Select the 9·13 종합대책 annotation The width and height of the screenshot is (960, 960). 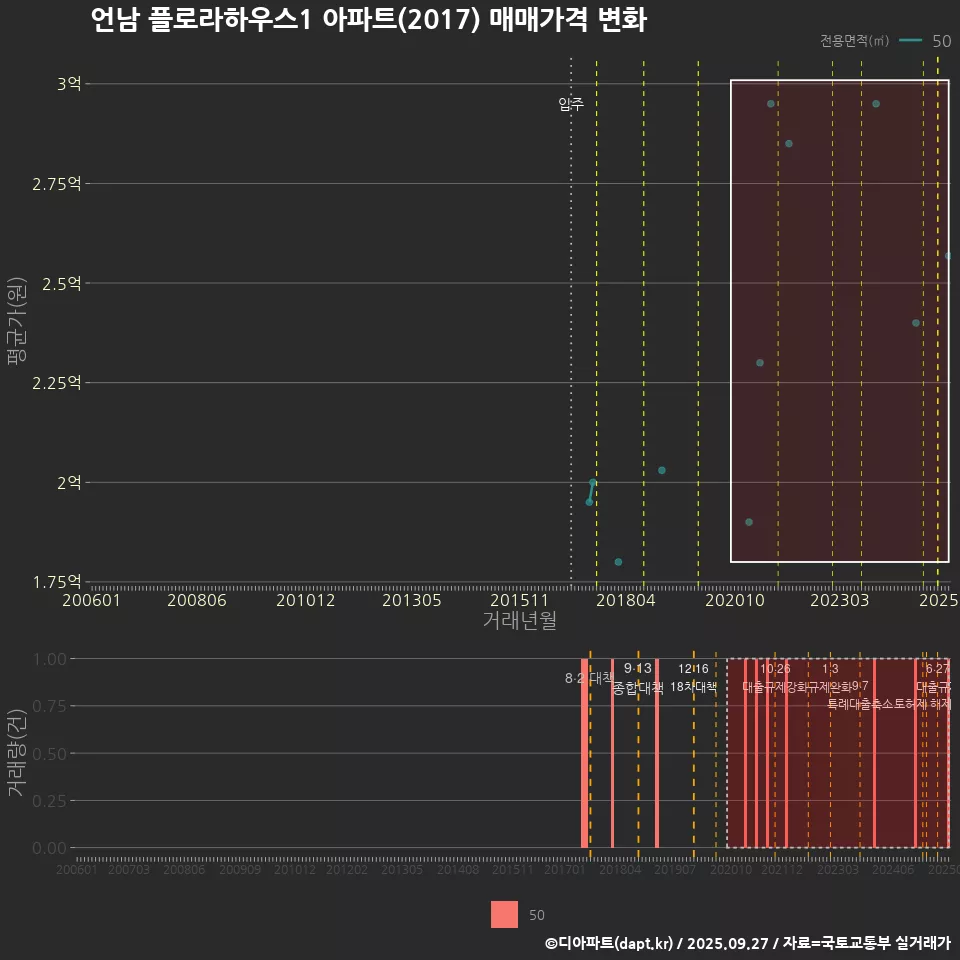[638, 678]
